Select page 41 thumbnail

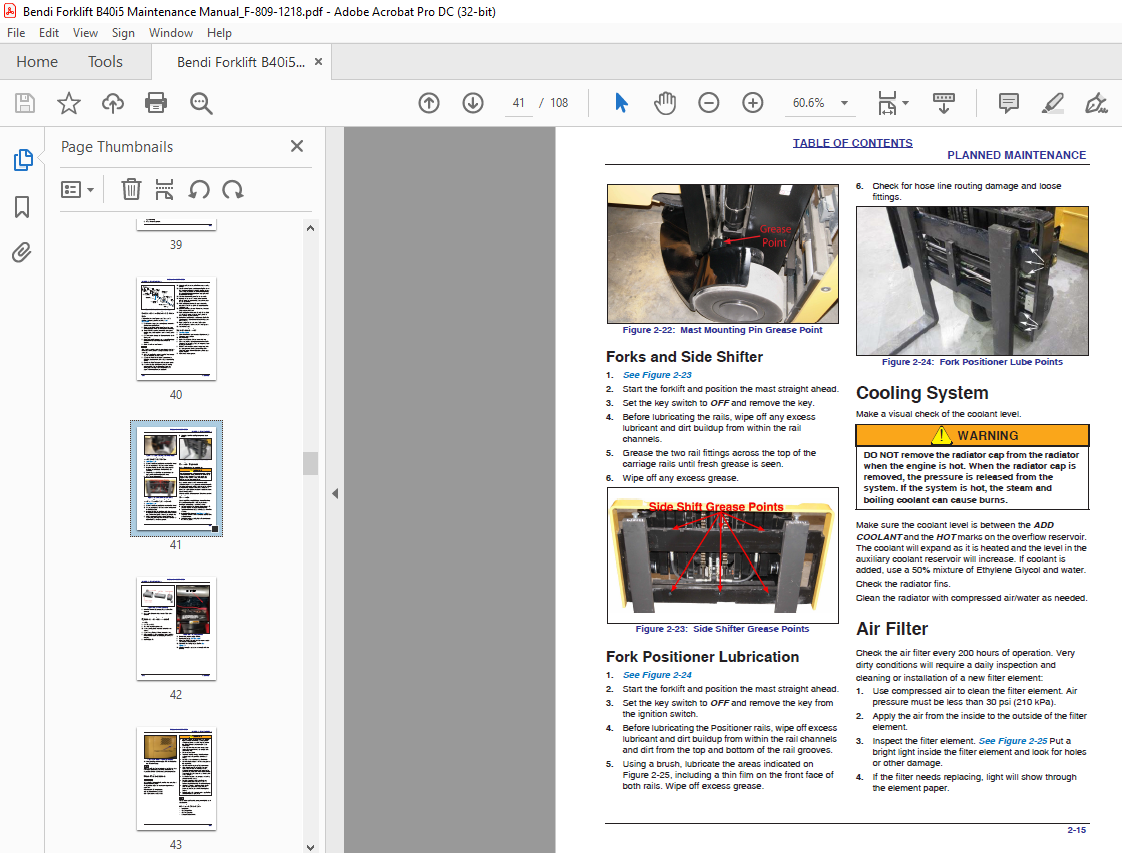tap(176, 478)
